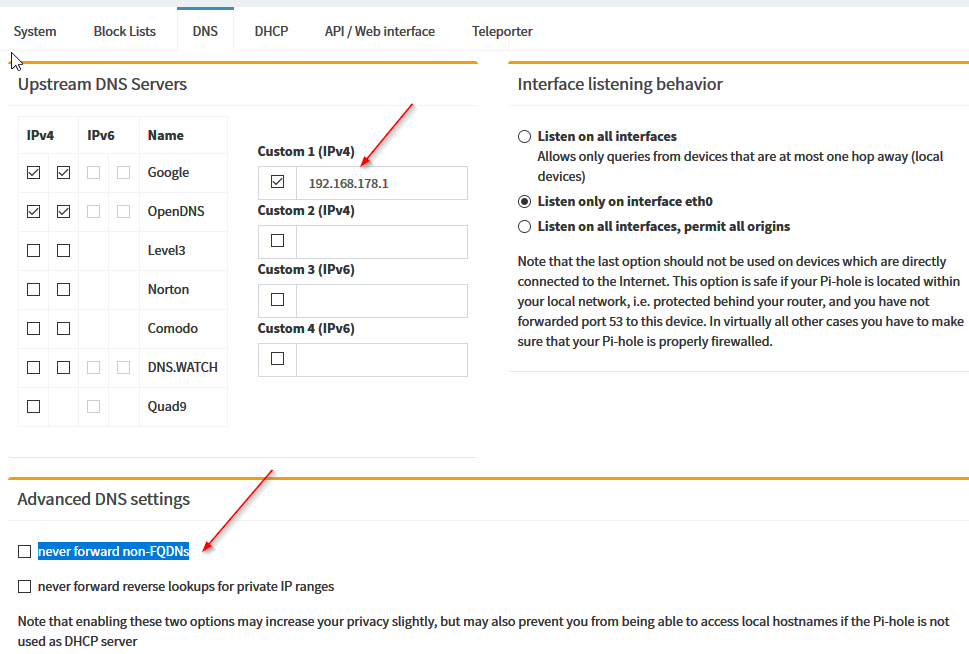The height and width of the screenshot is (654, 969).
Task: Enable the Custom 3 (IPv6) checkbox
Action: pos(278,300)
